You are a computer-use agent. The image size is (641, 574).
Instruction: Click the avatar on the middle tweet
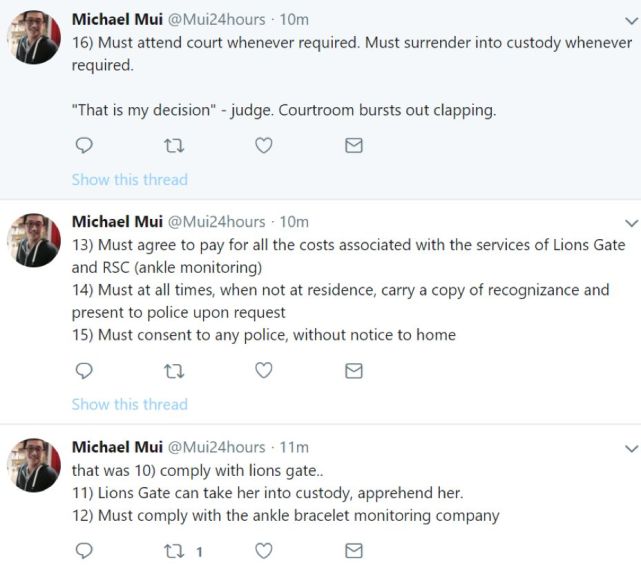pyautogui.click(x=35, y=240)
